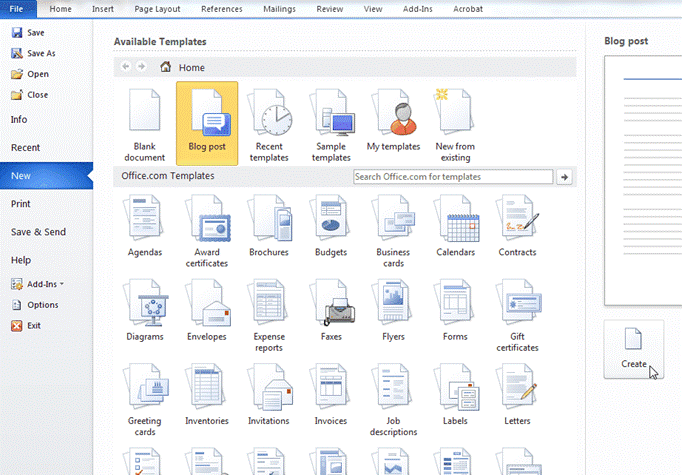Click the Home icon in template navigation
The height and width of the screenshot is (475, 682).
[x=165, y=67]
